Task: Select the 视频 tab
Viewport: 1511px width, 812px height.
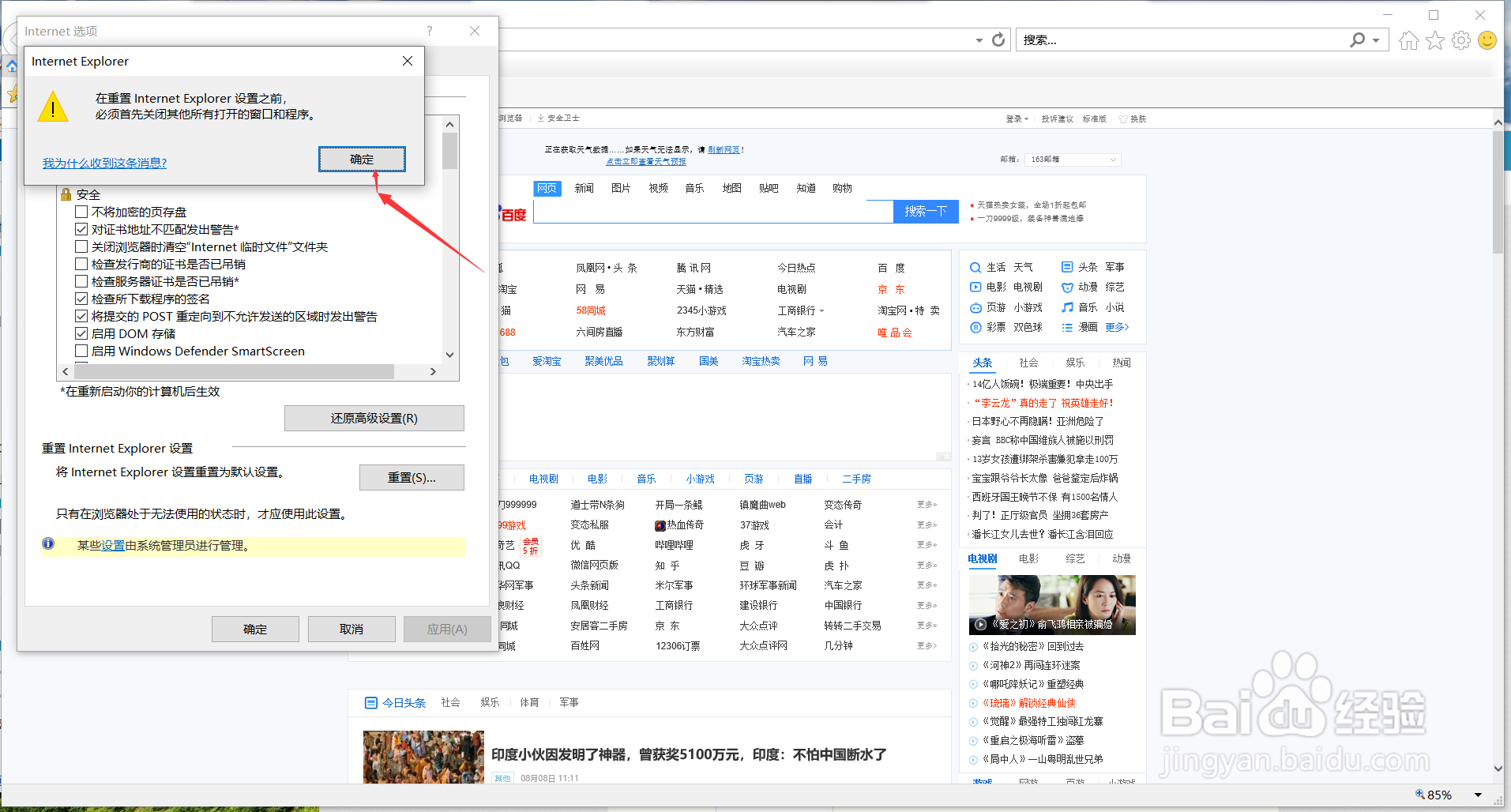Action: point(658,188)
